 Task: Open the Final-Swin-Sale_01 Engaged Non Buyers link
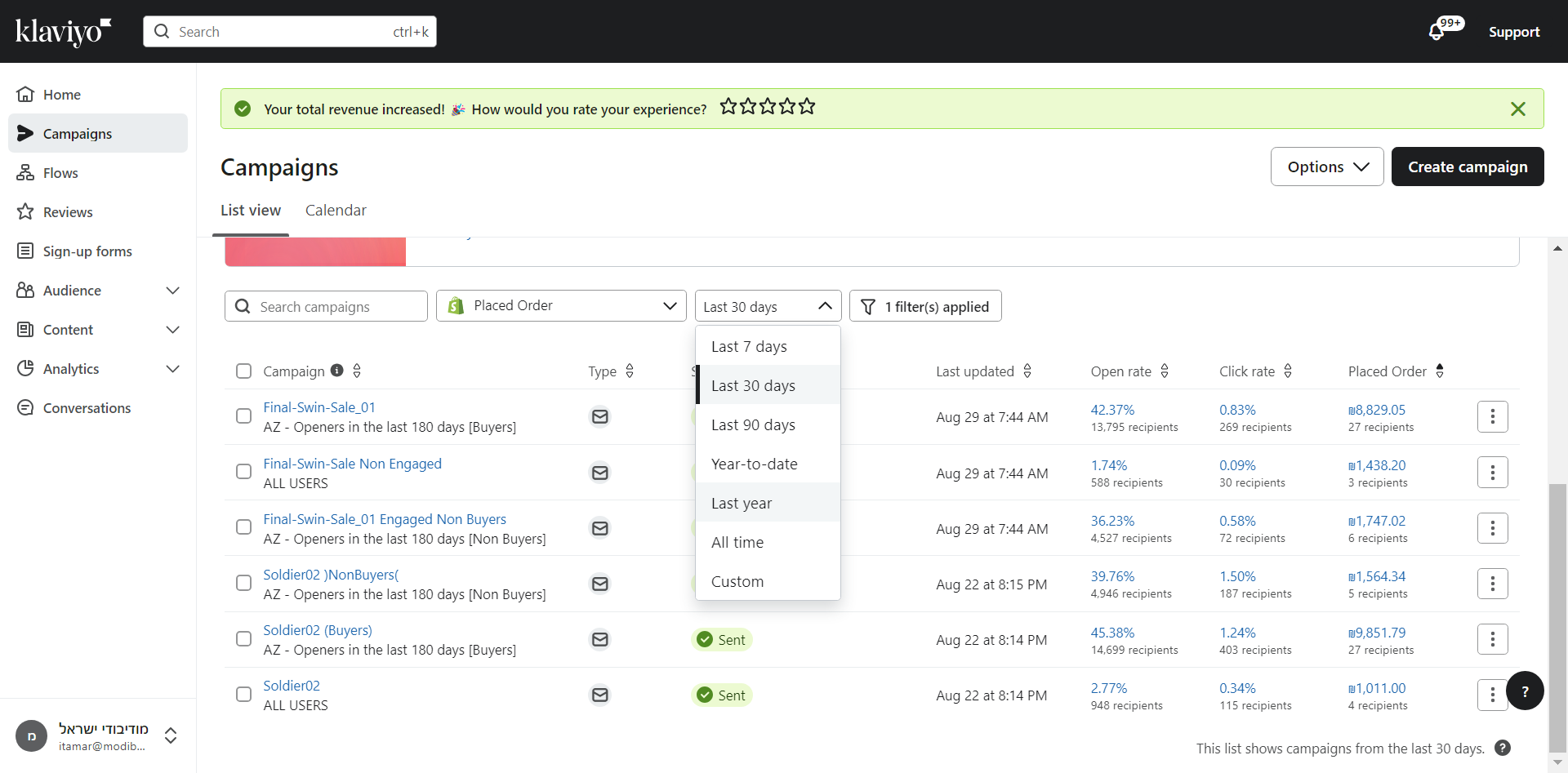[x=385, y=519]
